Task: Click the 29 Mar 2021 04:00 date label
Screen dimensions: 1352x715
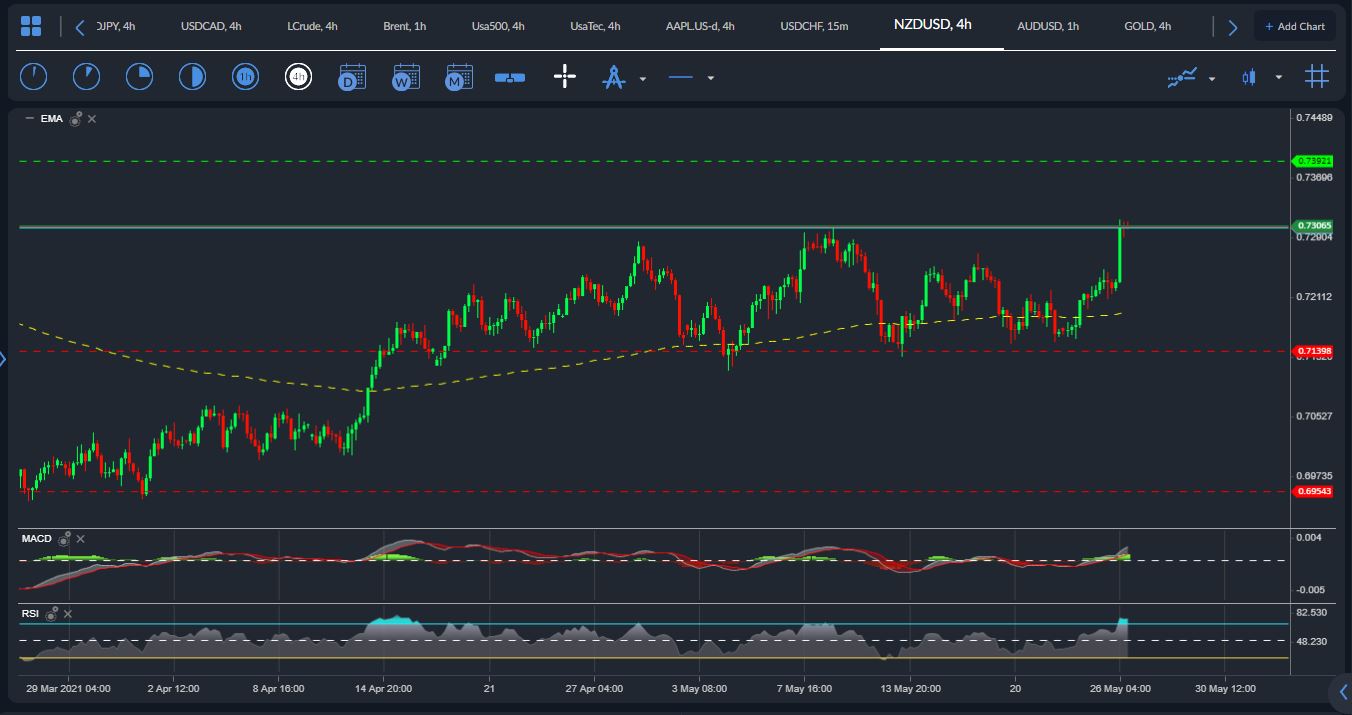Action: click(x=68, y=688)
